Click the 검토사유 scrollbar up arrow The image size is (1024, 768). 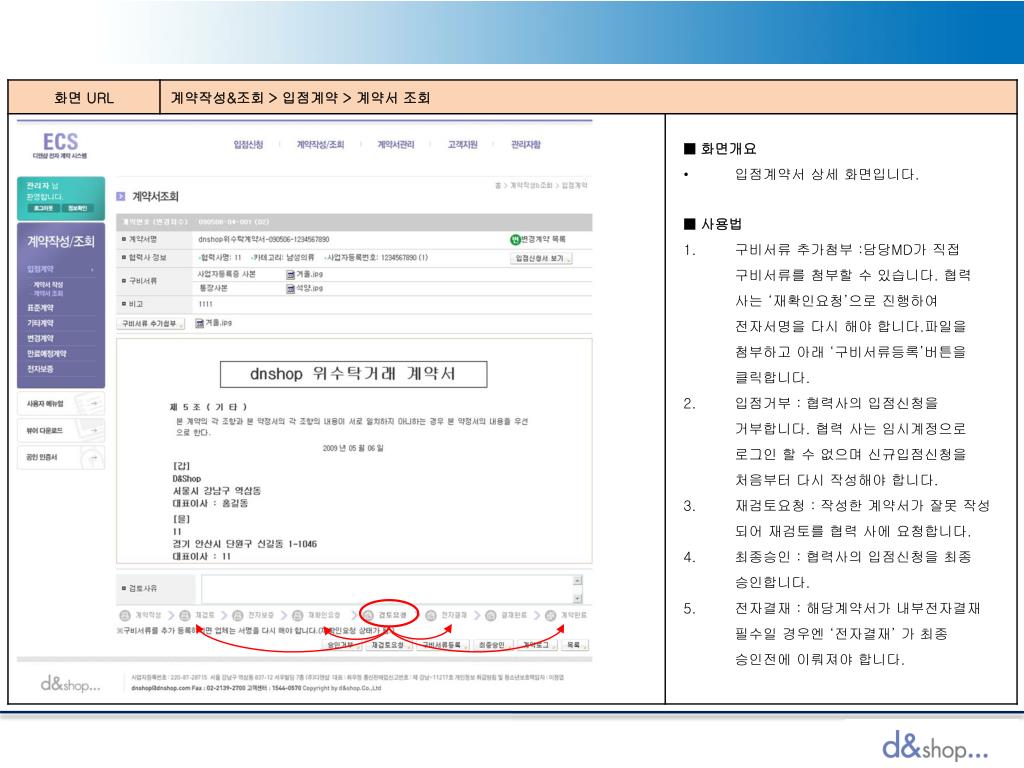point(577,581)
